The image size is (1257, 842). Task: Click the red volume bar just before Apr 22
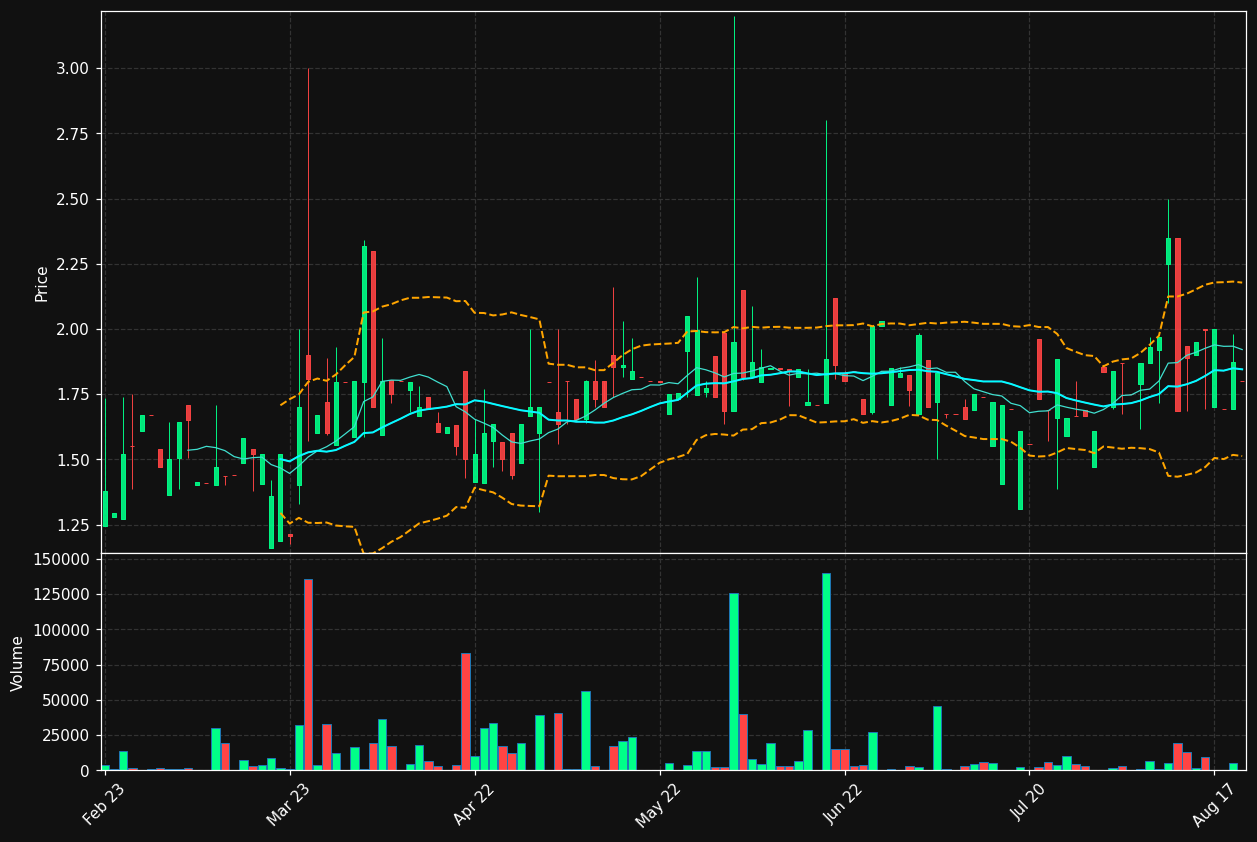466,712
